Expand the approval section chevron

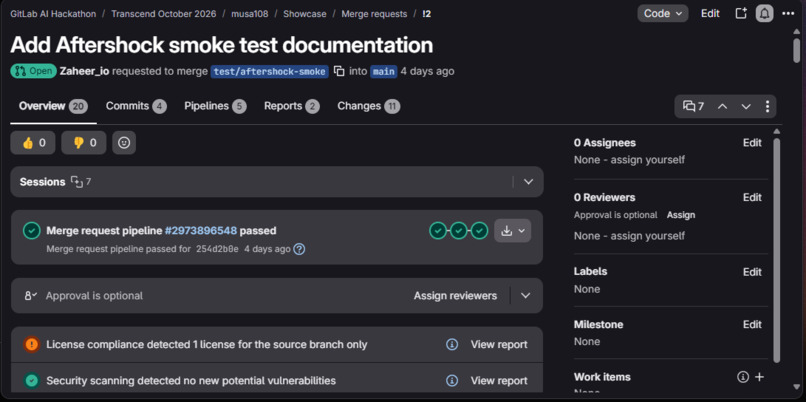(x=525, y=296)
